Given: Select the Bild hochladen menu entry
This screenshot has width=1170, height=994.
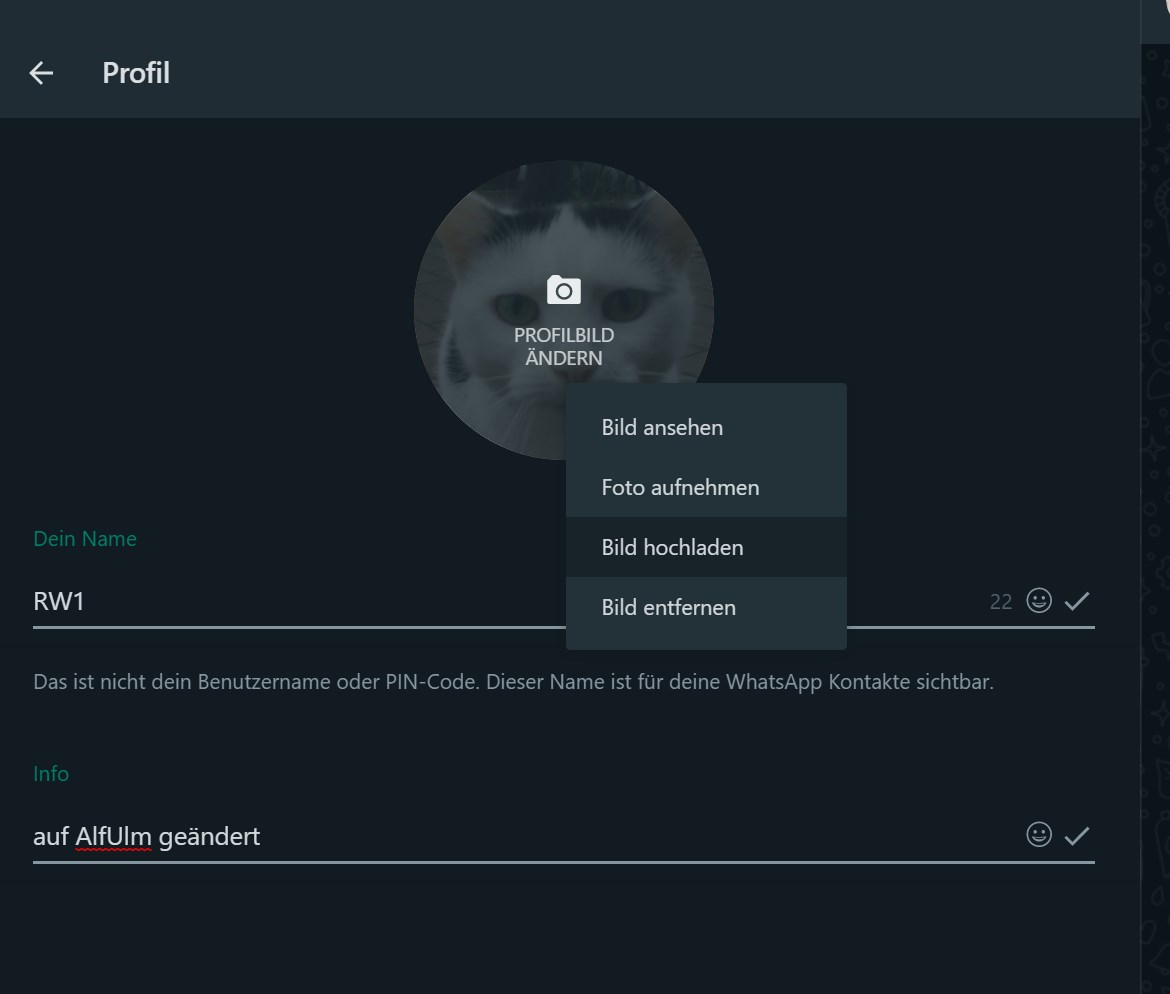Looking at the screenshot, I should click(706, 547).
